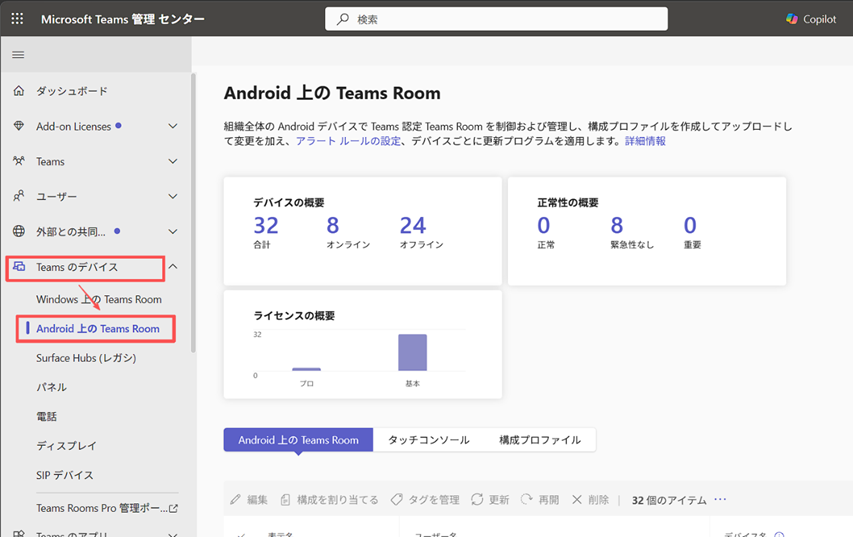
Task: Select Windows 上の Teams Room in the sidebar
Action: (99, 299)
